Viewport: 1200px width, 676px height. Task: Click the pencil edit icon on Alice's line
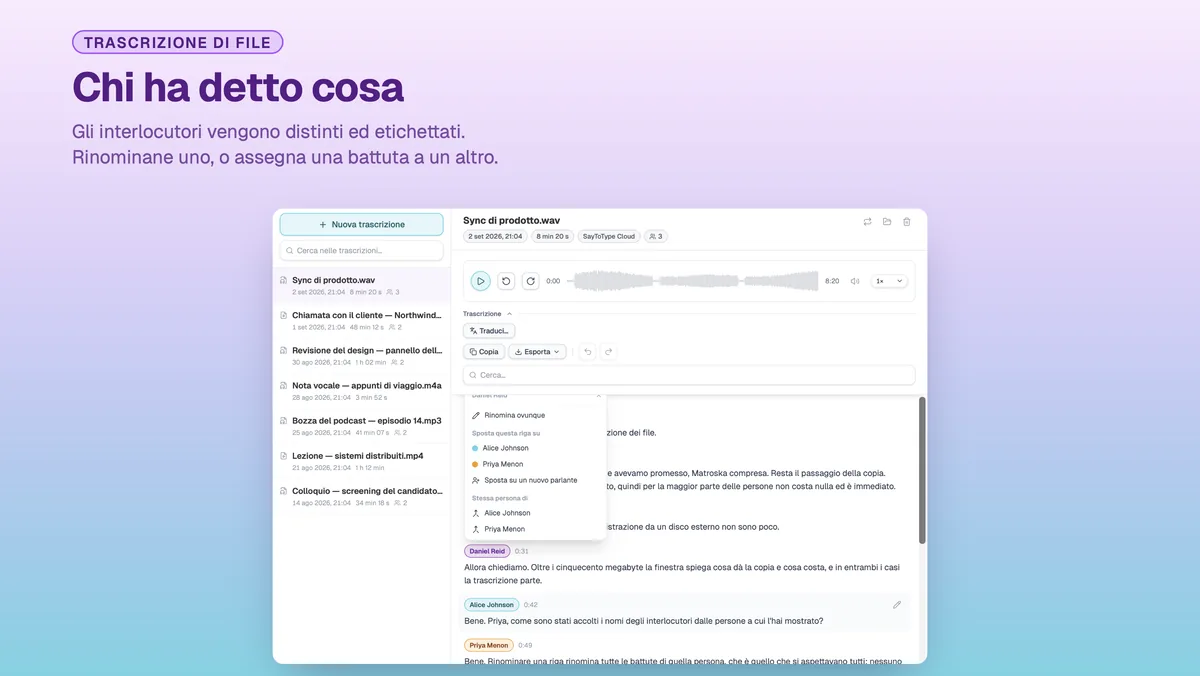point(897,605)
